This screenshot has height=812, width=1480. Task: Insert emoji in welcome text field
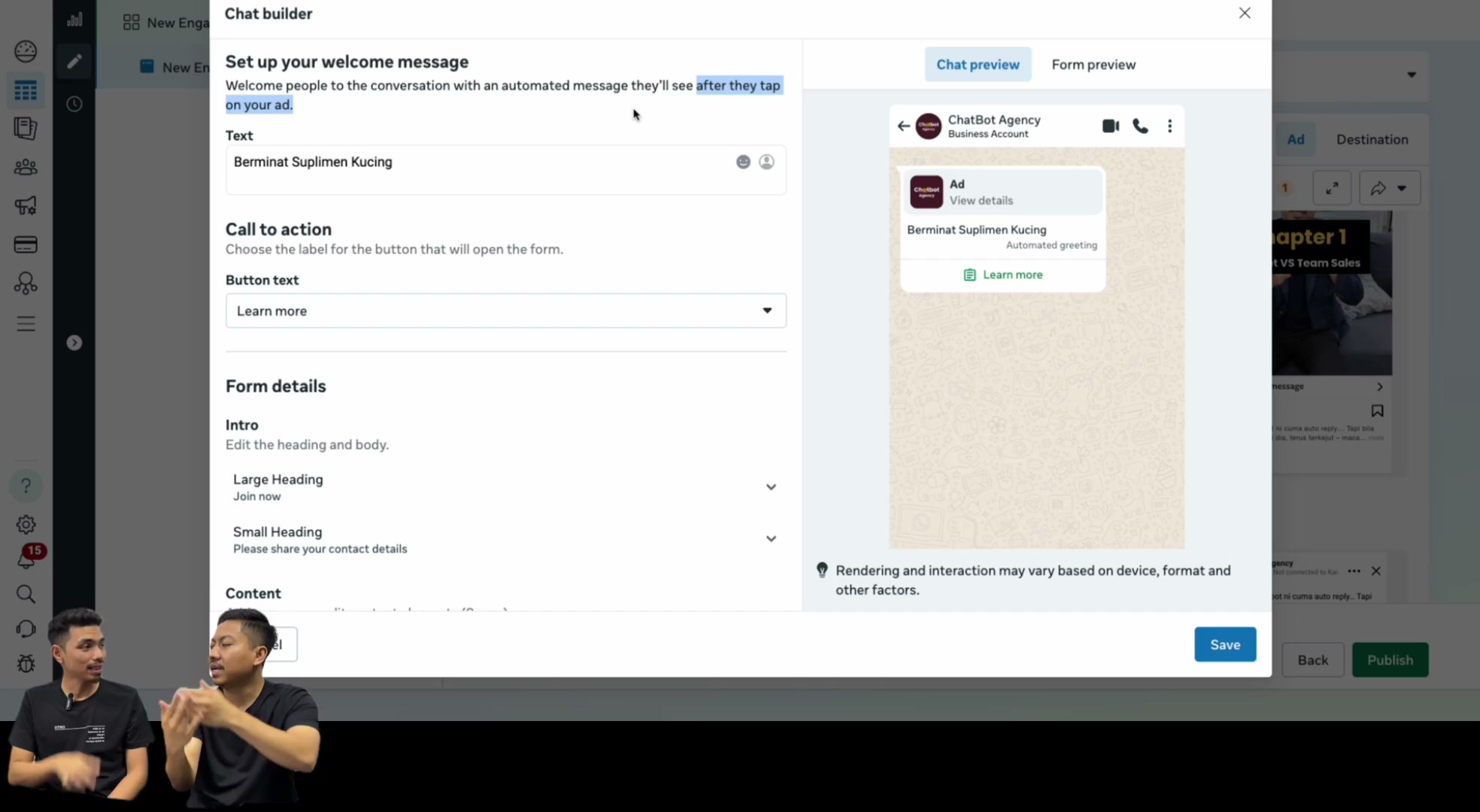tap(743, 162)
